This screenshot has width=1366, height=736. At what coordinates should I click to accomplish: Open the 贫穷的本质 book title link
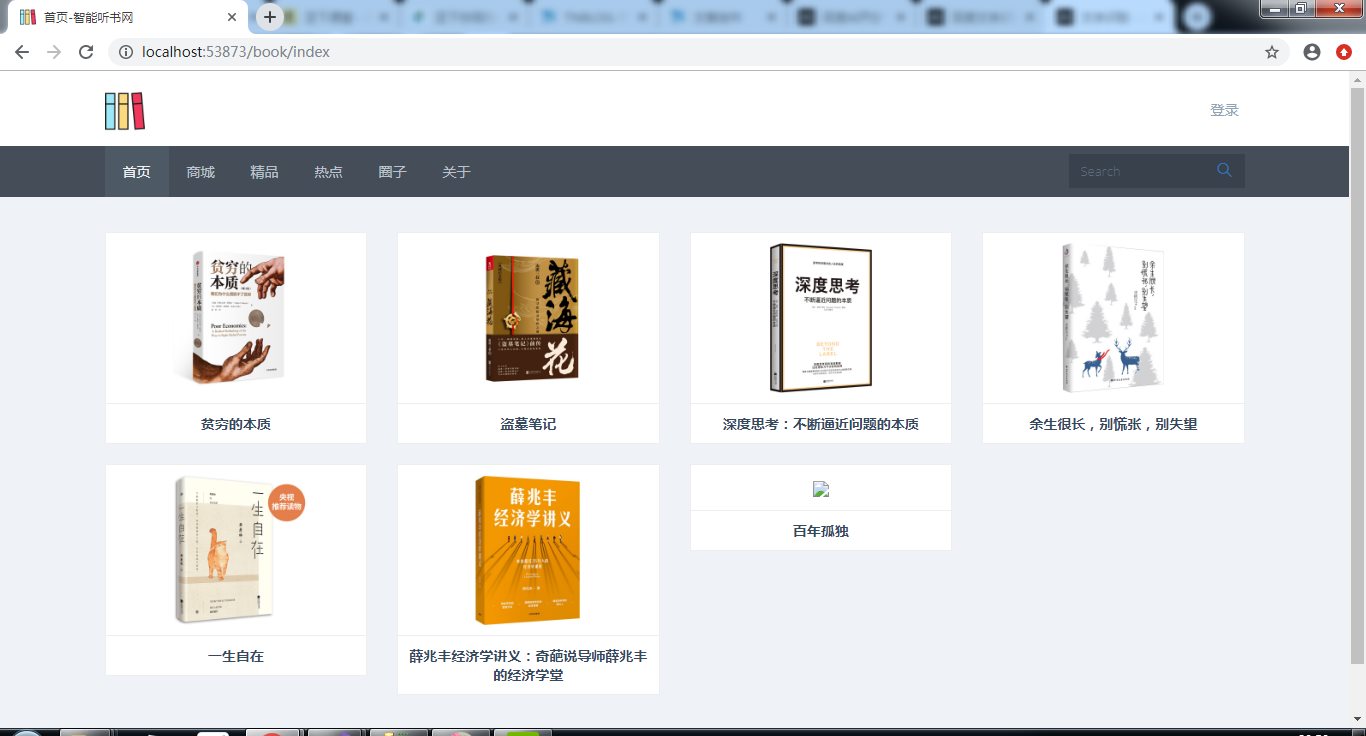[x=236, y=424]
